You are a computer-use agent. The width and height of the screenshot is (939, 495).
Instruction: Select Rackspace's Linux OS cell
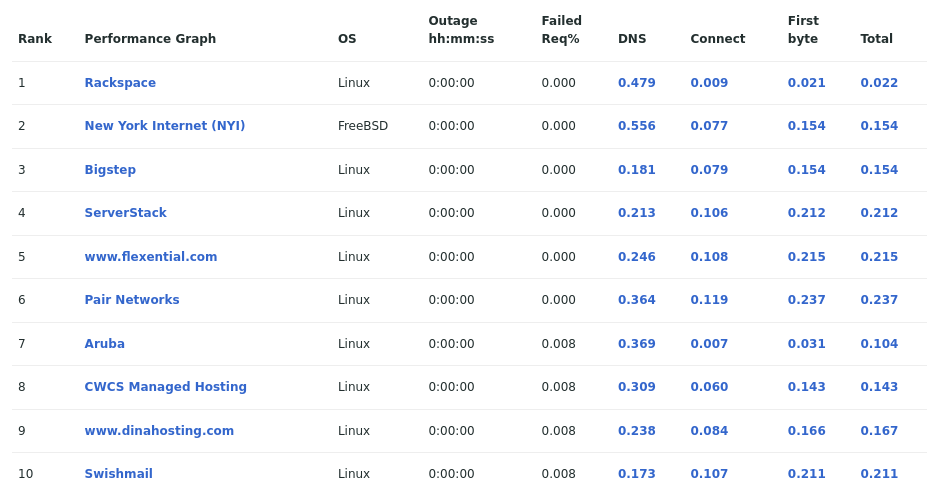(x=353, y=83)
